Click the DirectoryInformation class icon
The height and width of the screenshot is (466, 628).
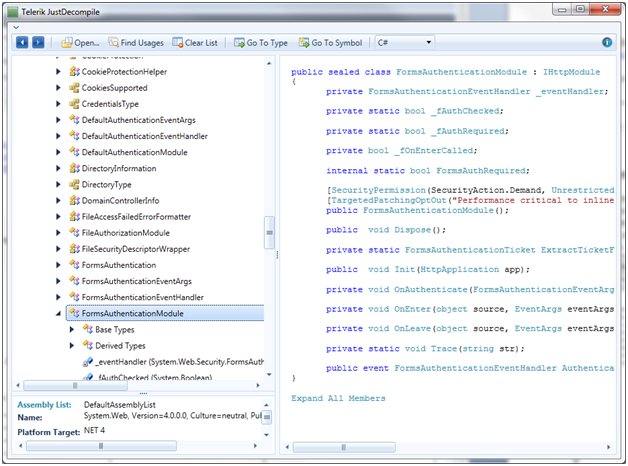coord(74,168)
